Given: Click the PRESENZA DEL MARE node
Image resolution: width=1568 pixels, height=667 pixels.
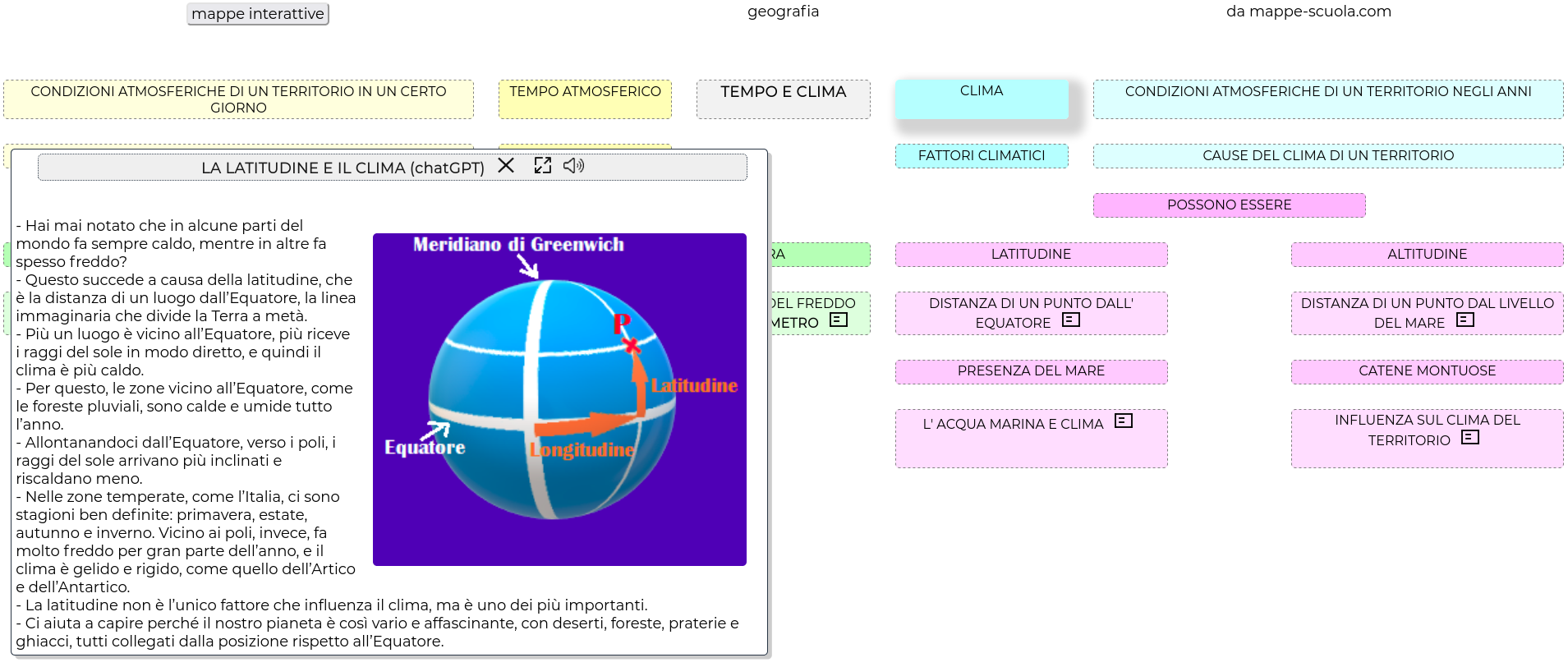Looking at the screenshot, I should (x=1032, y=371).
